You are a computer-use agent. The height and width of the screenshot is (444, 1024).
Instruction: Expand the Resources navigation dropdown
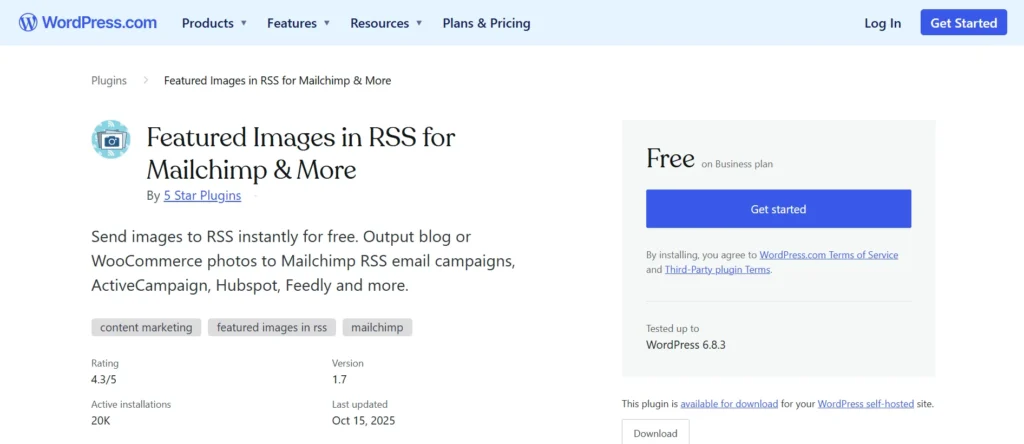386,23
